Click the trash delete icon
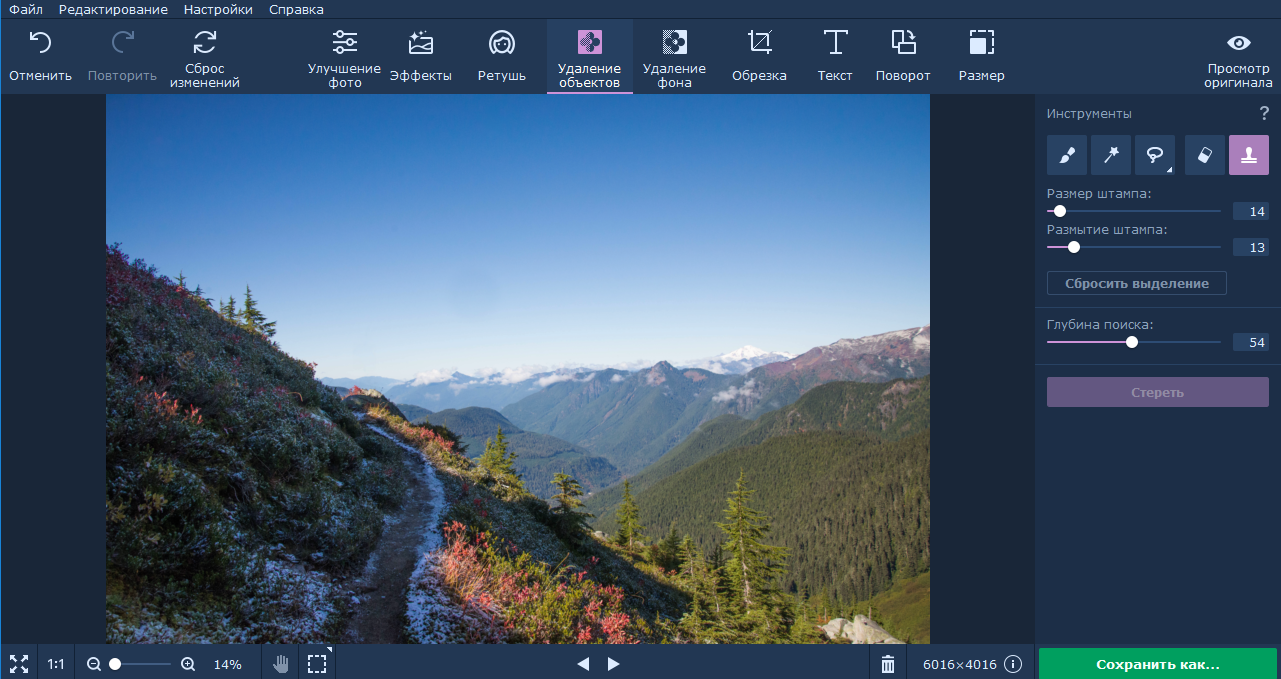 point(887,664)
